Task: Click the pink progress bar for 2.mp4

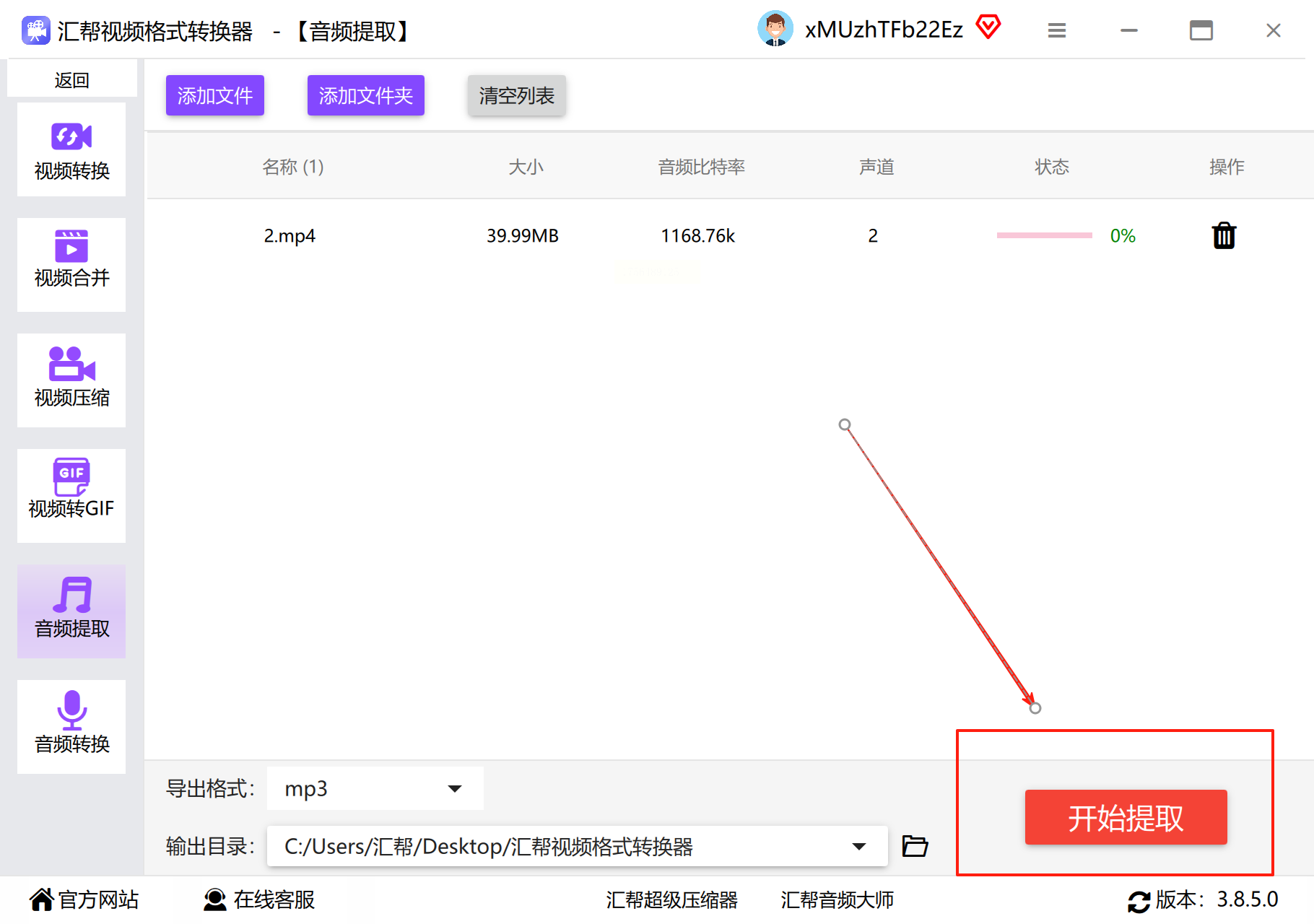Action: [1045, 235]
